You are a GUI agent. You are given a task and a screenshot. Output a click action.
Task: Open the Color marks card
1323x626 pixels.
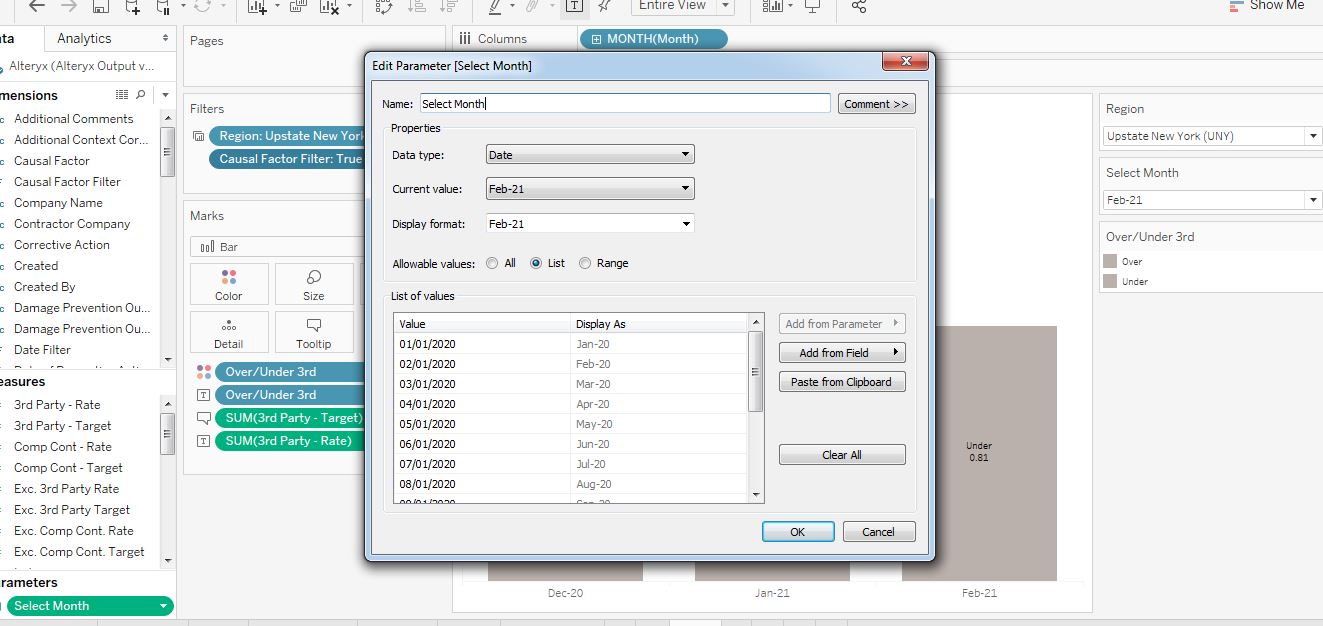point(229,284)
